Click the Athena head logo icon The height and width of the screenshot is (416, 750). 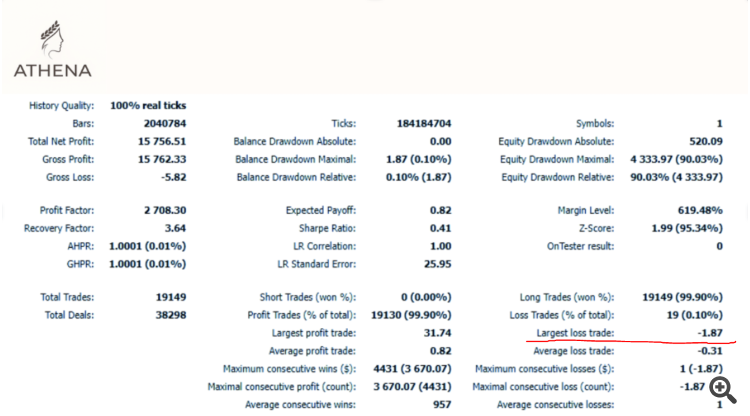[50, 37]
